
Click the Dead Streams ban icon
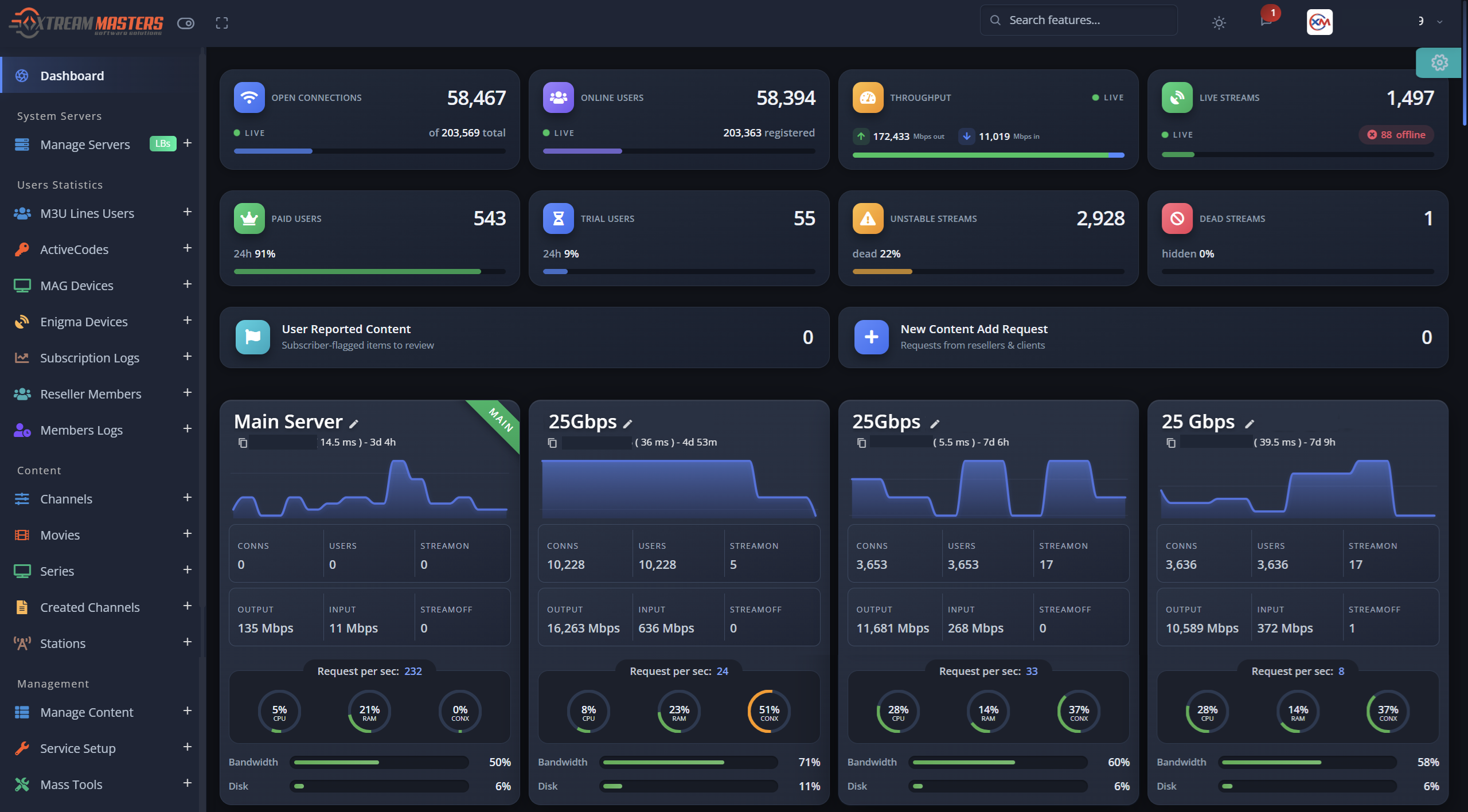pos(1177,218)
